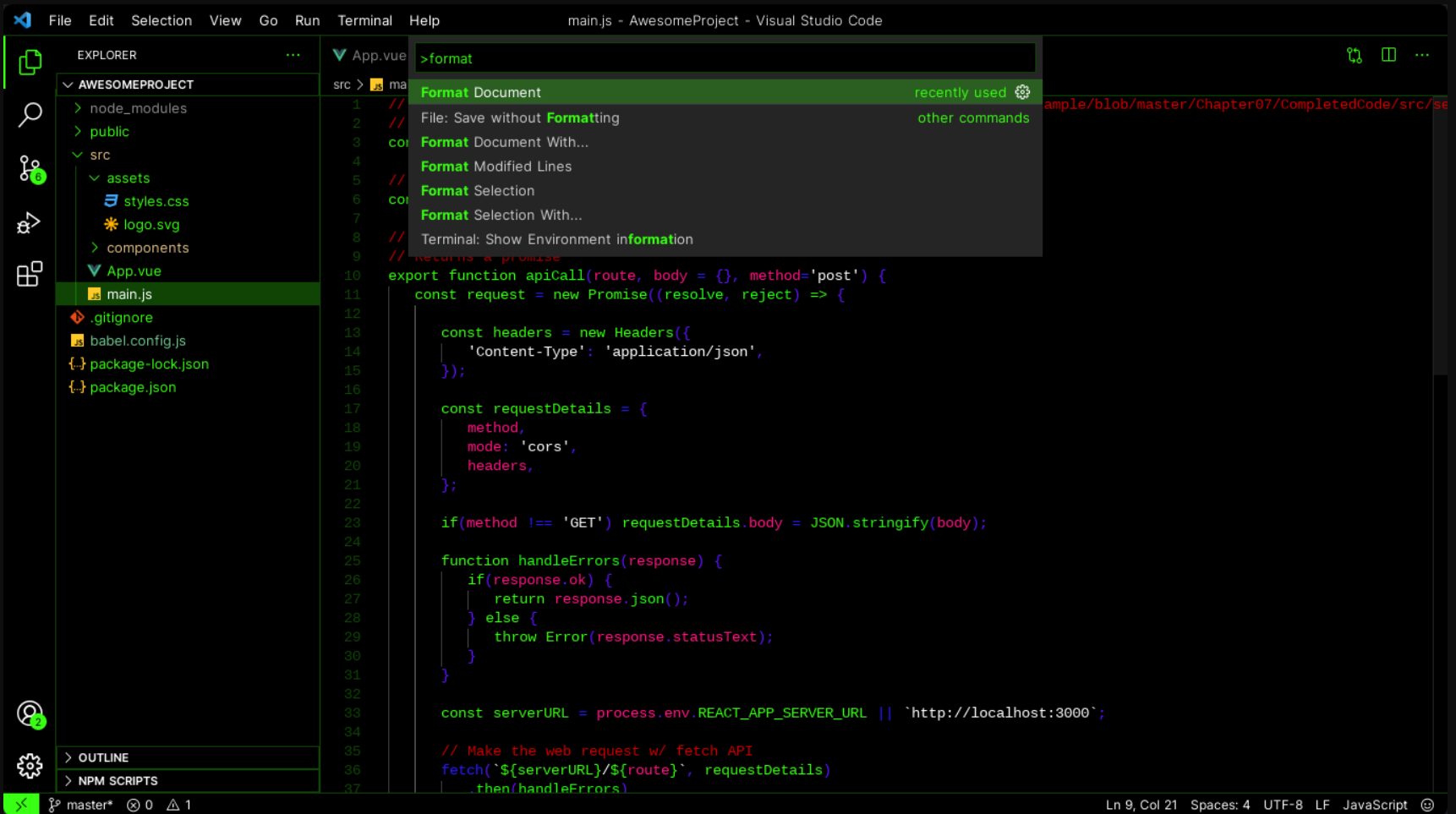Open the Explorer view in activity bar

(x=30, y=62)
